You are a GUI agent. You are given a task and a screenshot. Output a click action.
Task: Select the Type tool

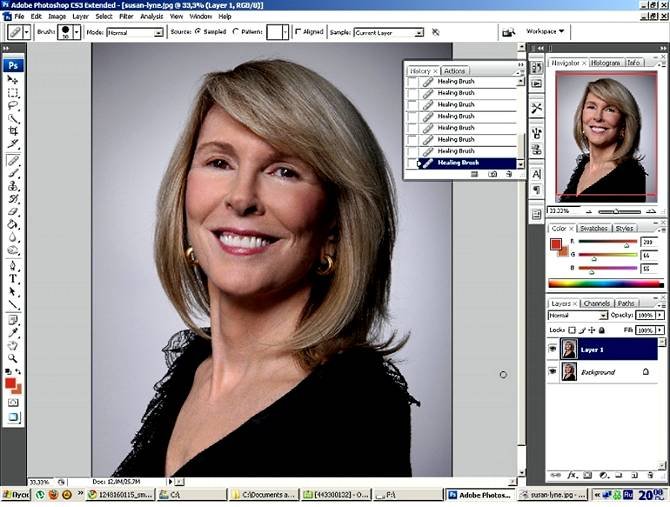coord(13,278)
